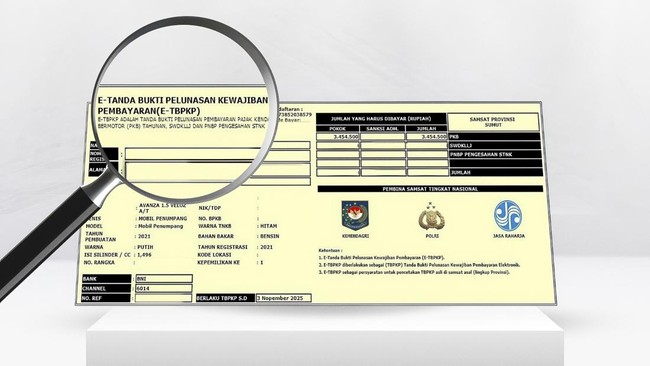Click the 'WARNA TNKB' label

pyautogui.click(x=215, y=226)
